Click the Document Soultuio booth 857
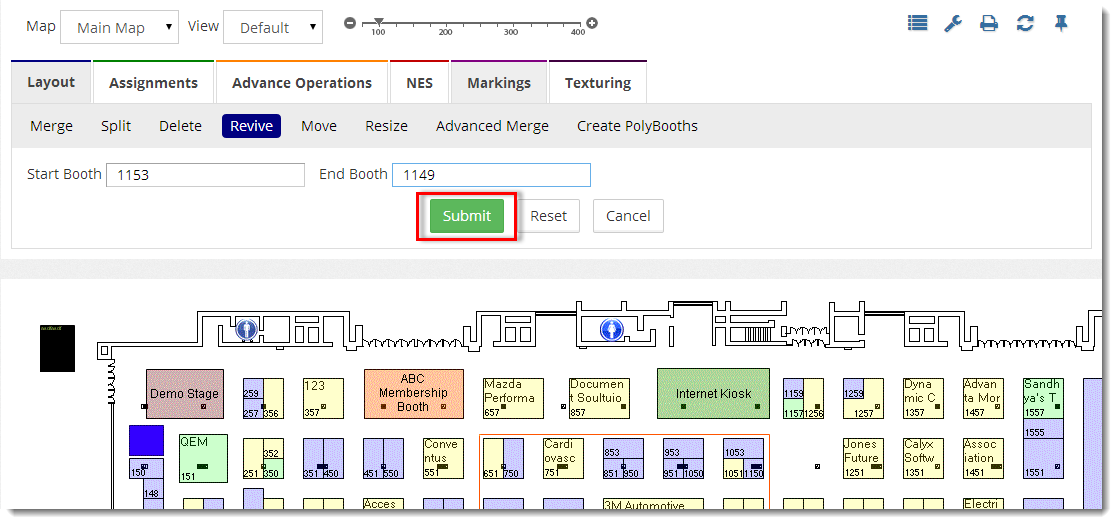 599,398
